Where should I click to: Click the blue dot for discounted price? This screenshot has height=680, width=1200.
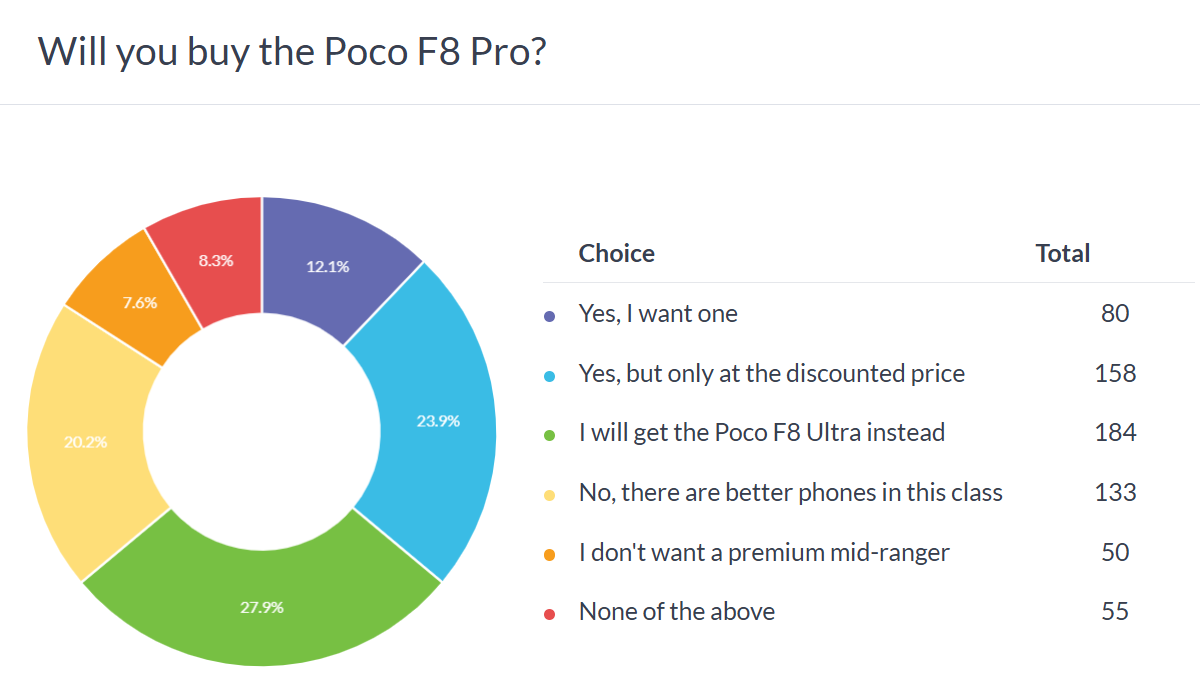coord(549,375)
